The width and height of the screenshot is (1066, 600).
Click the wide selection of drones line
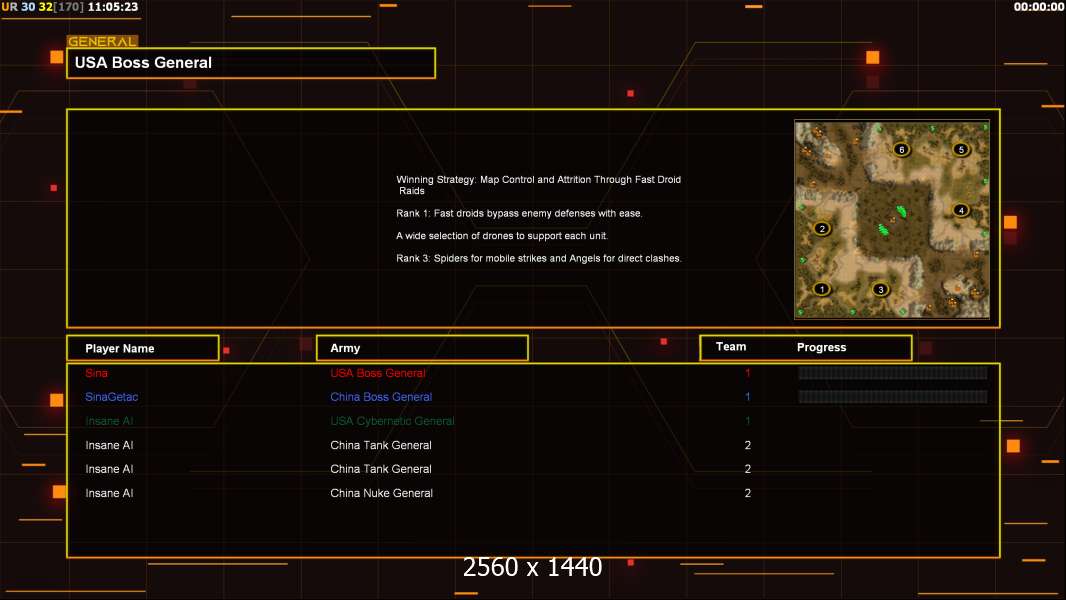(502, 236)
